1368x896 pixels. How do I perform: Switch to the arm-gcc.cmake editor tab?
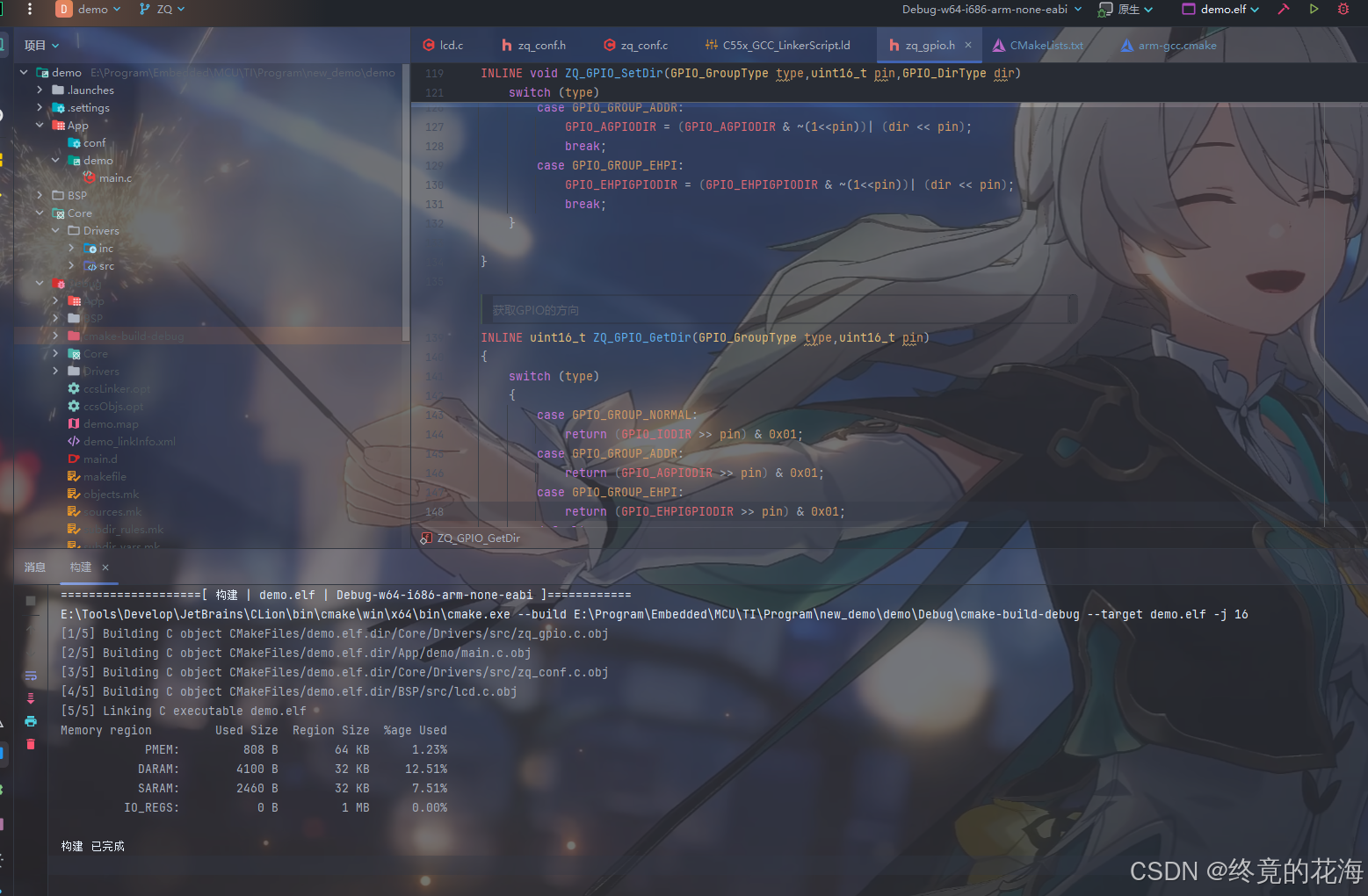pos(1169,45)
